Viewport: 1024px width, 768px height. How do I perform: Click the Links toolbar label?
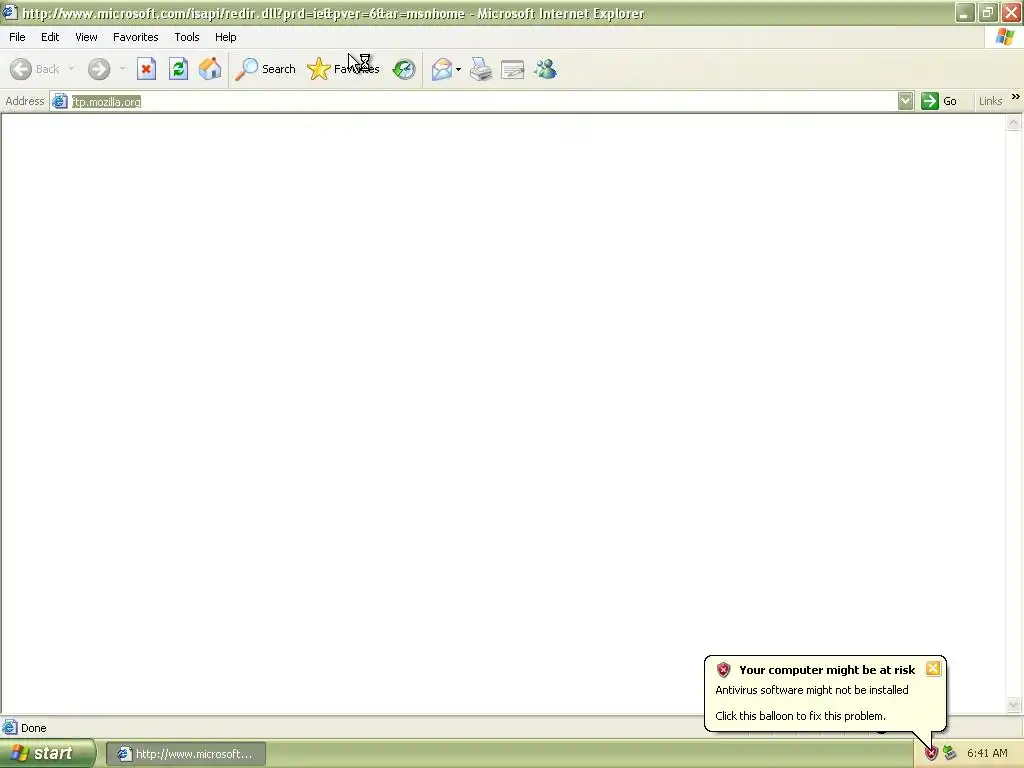[x=990, y=101]
